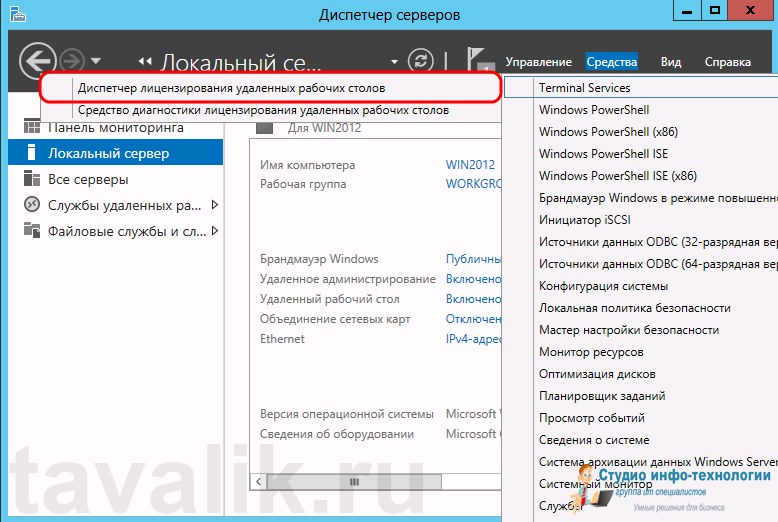Open the Управление menu
Image resolution: width=778 pixels, height=522 pixels.
tap(538, 62)
